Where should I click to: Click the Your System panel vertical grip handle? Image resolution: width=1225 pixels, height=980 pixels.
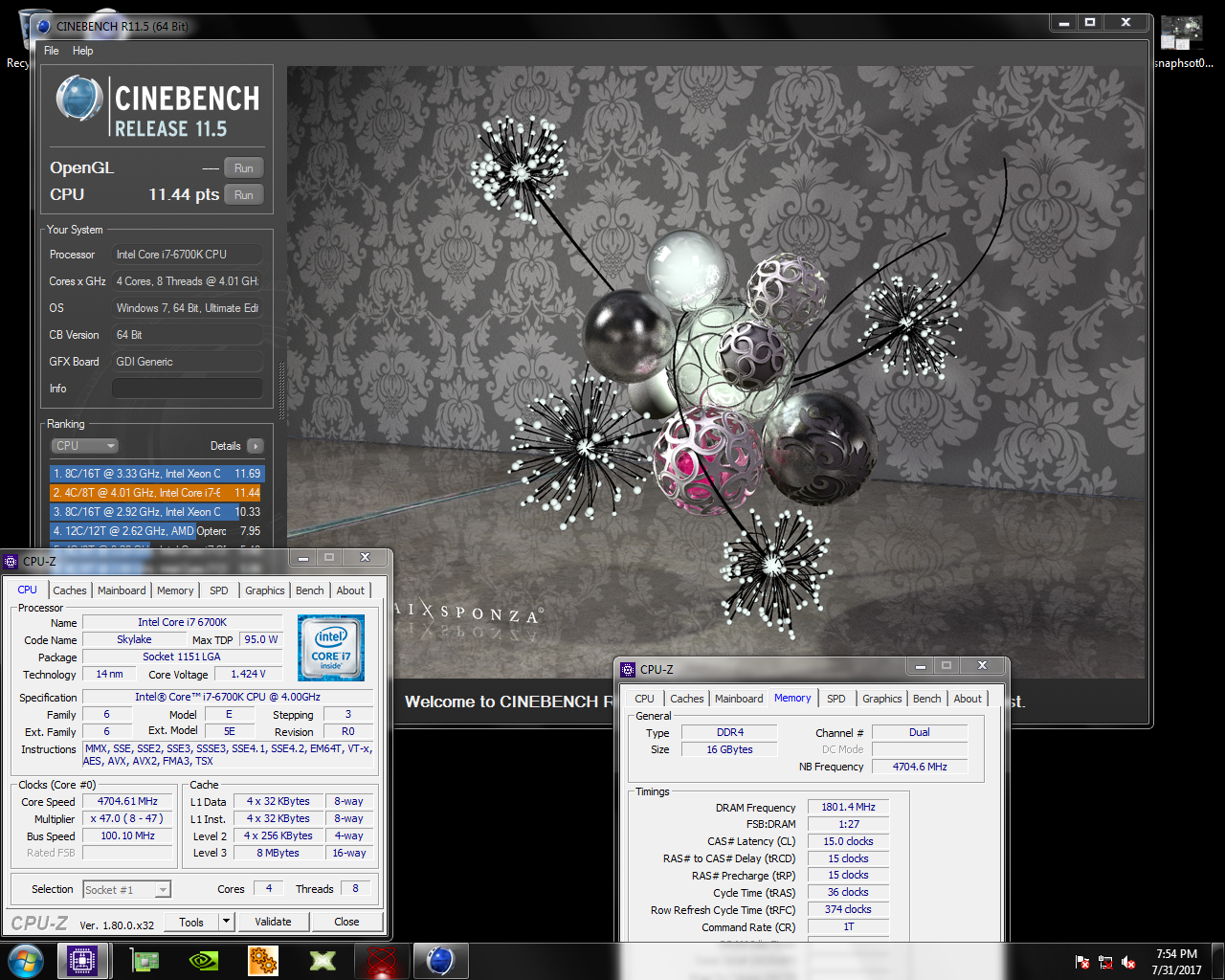(x=281, y=391)
